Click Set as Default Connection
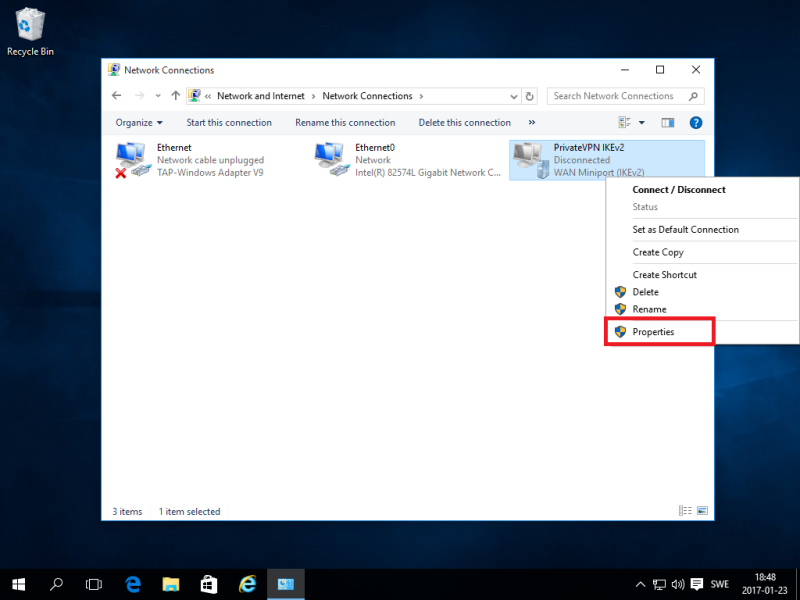This screenshot has height=600, width=800. 685,230
